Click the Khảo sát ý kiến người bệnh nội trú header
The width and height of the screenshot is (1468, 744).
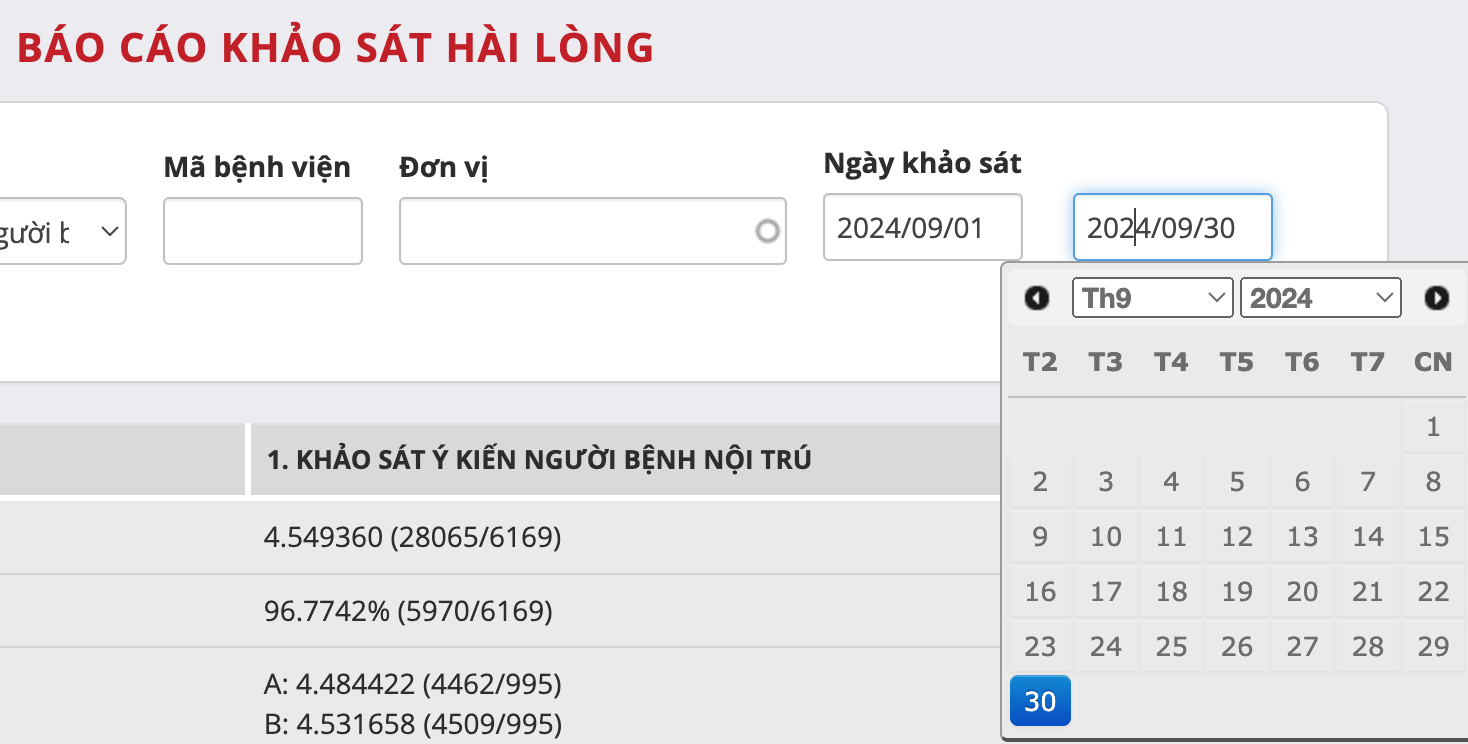pos(539,460)
